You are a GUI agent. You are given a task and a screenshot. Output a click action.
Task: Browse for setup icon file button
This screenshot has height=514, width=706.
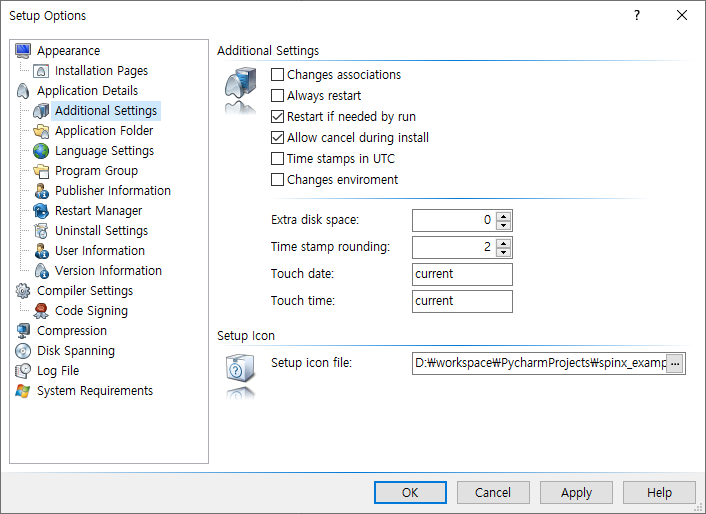coord(675,363)
